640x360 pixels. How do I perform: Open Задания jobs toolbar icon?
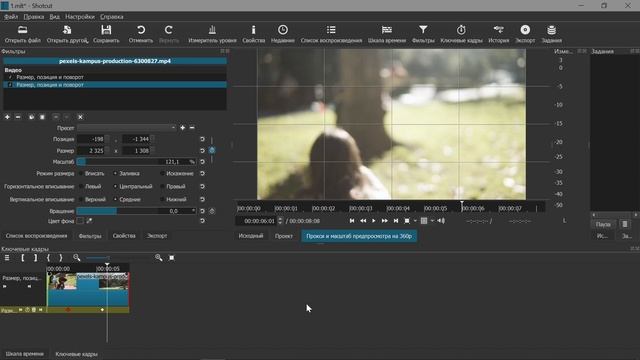point(551,34)
